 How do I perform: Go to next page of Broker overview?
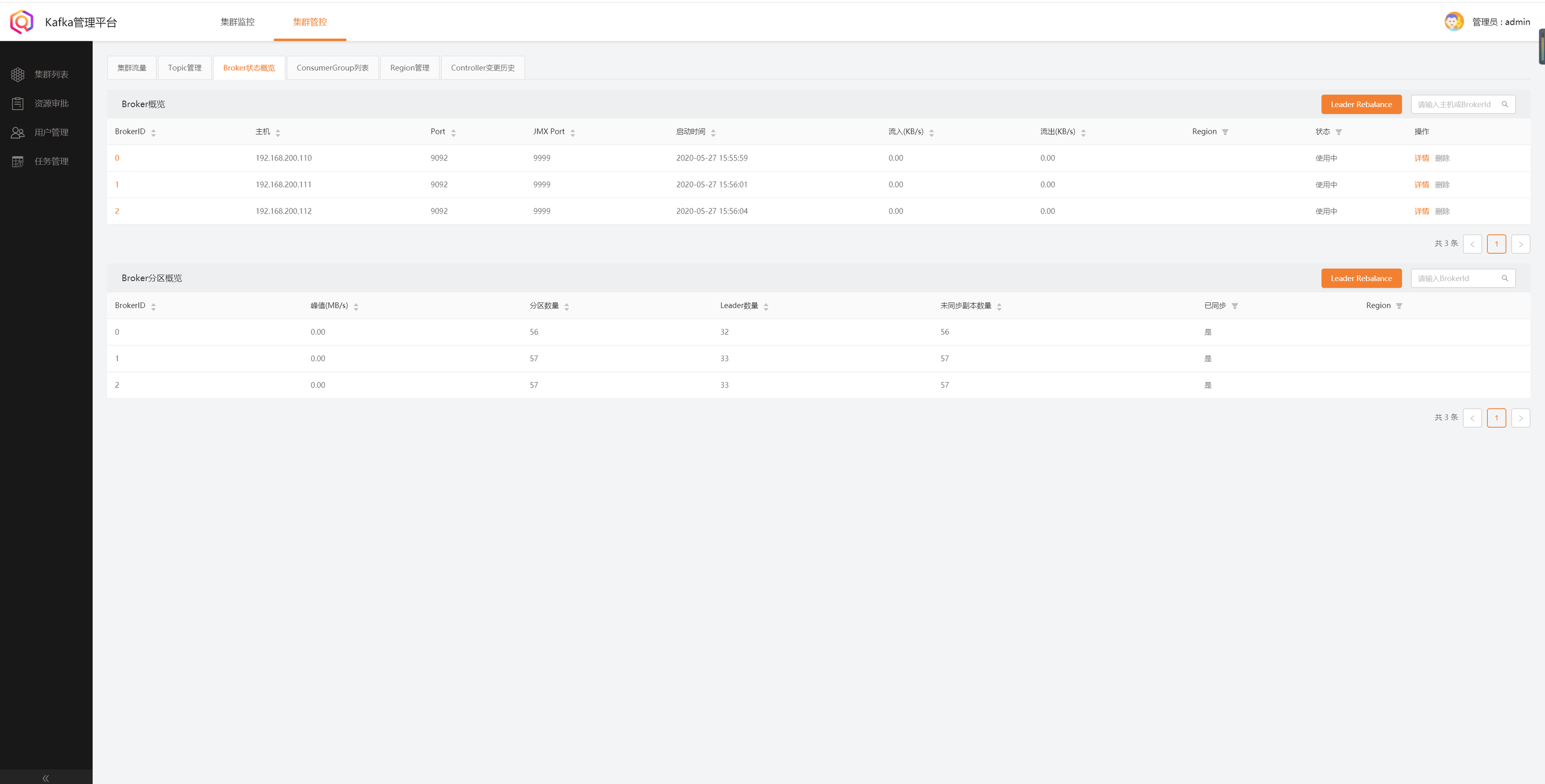[1520, 244]
